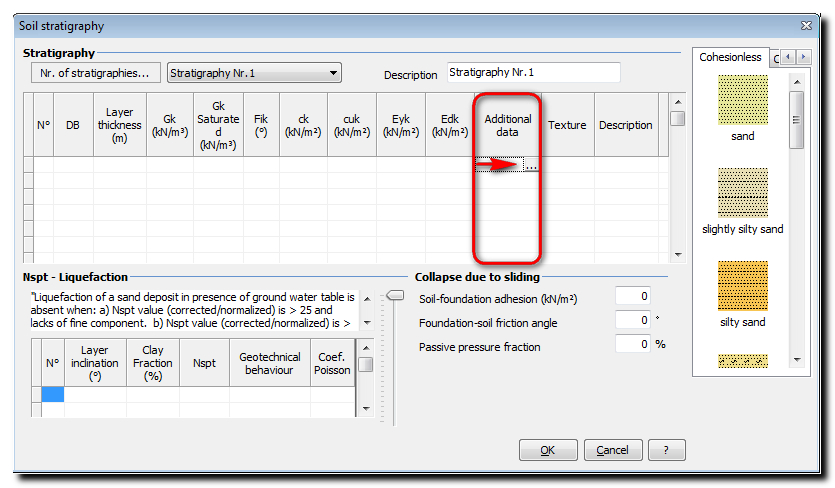
Task: Click the vertical slider handle
Action: click(395, 296)
